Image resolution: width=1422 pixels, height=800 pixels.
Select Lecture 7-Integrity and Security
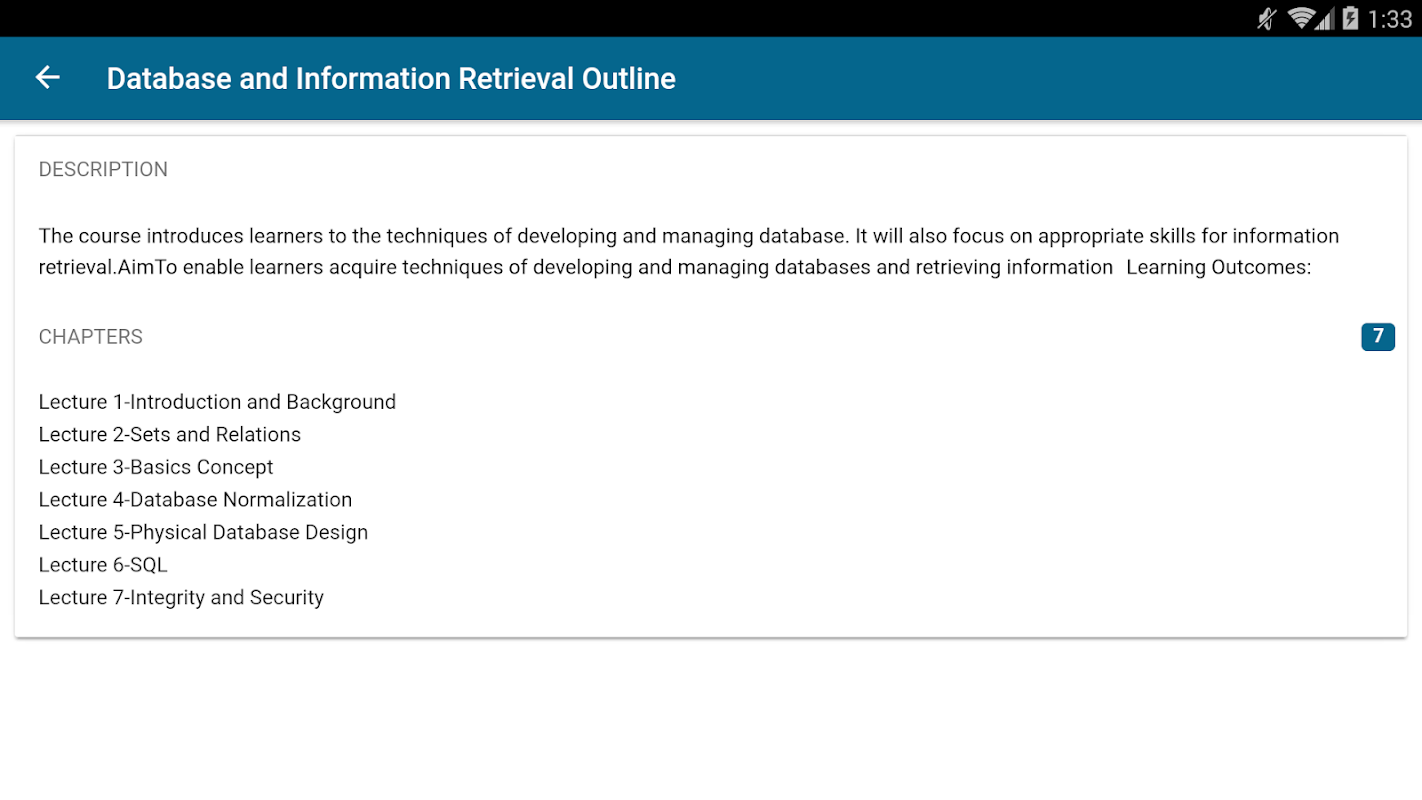click(x=181, y=598)
